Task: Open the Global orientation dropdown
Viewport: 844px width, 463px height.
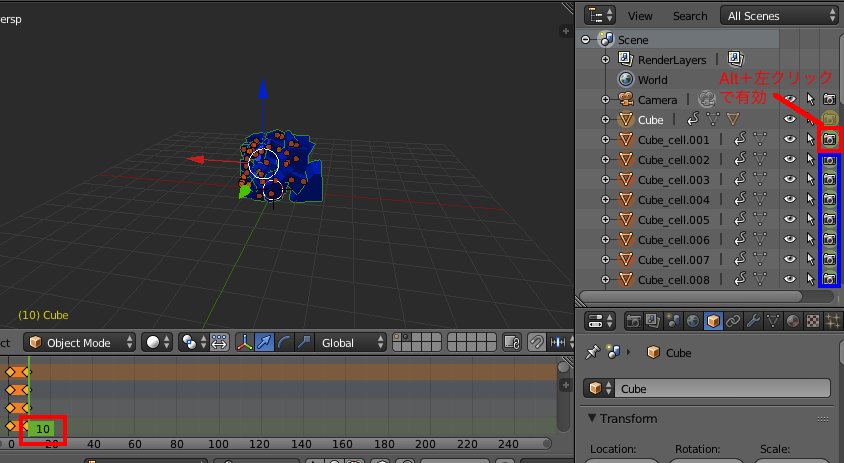Action: point(351,342)
